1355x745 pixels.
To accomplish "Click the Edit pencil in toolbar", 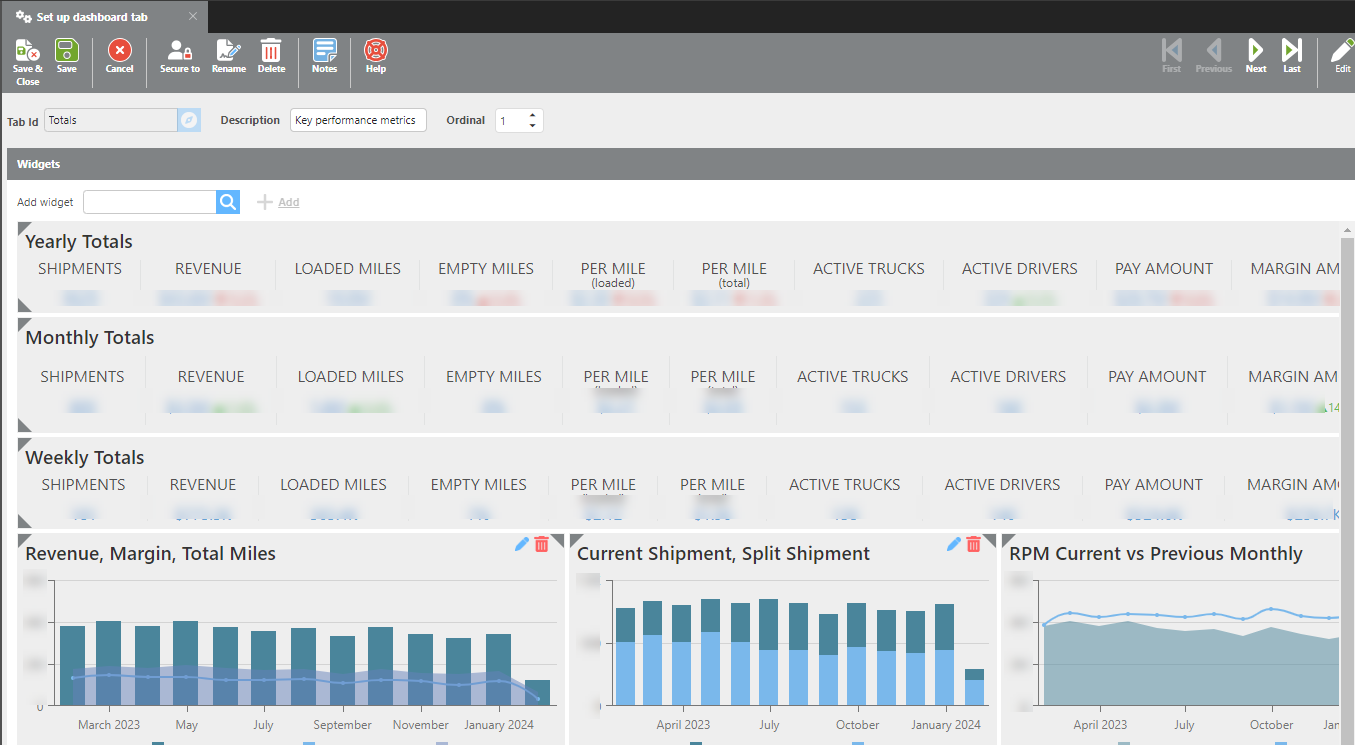I will tap(1342, 51).
